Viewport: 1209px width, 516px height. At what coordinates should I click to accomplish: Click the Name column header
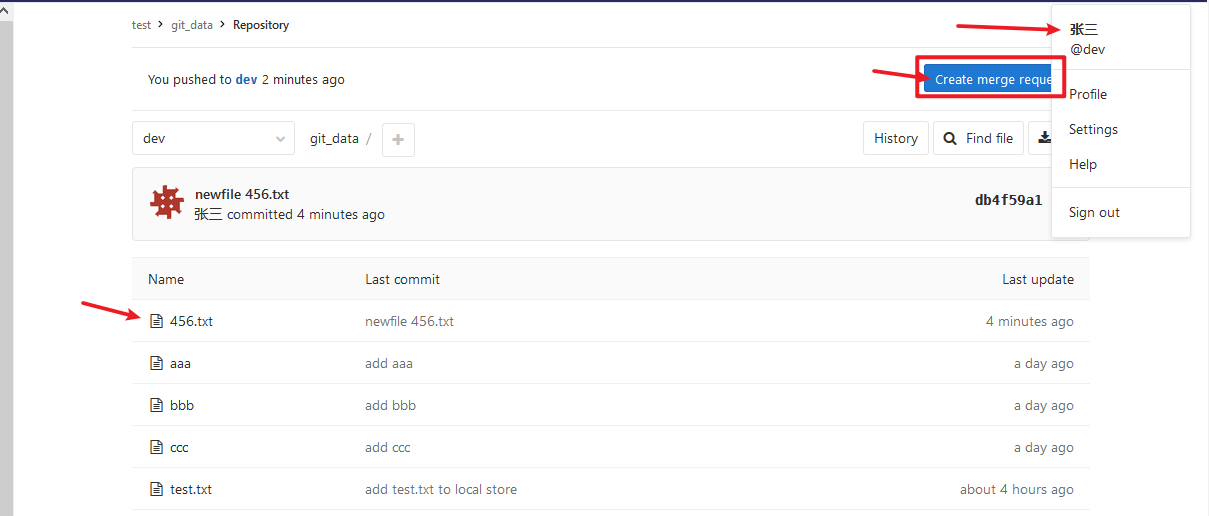tap(166, 279)
